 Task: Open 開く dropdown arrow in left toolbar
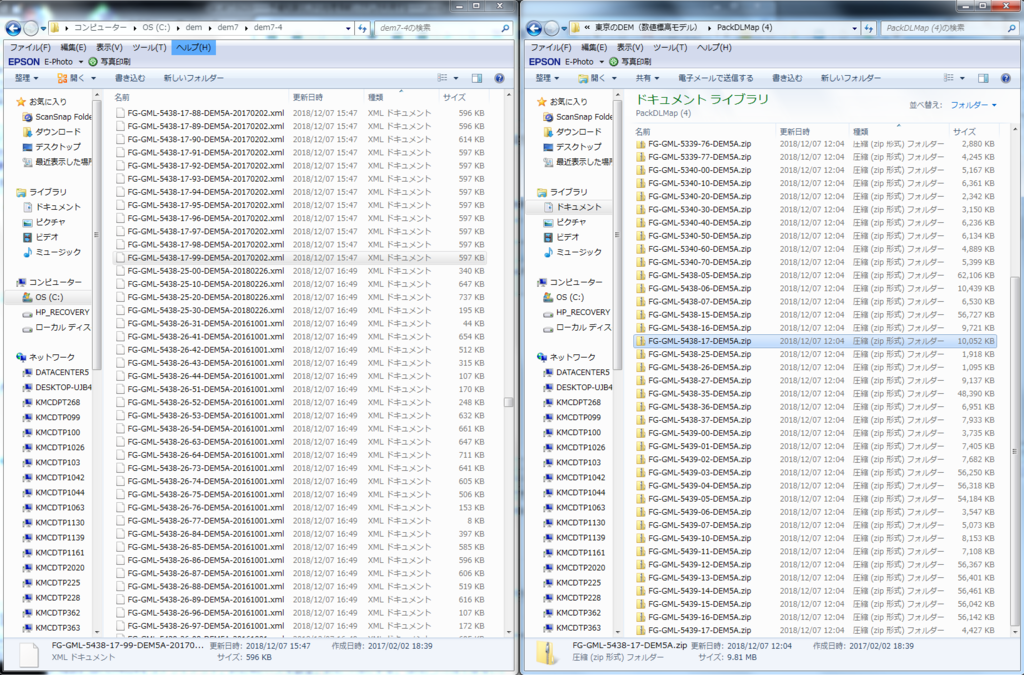[93, 78]
